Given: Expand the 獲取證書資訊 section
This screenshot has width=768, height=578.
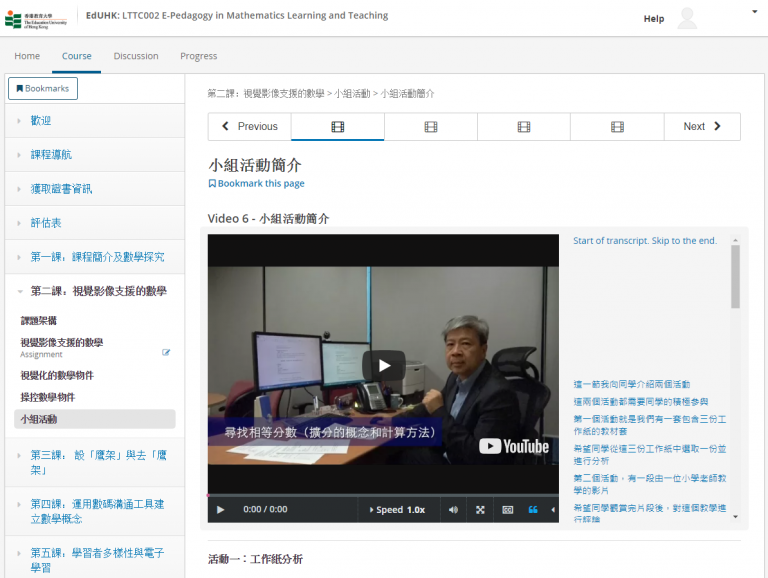Looking at the screenshot, I should pyautogui.click(x=95, y=189).
